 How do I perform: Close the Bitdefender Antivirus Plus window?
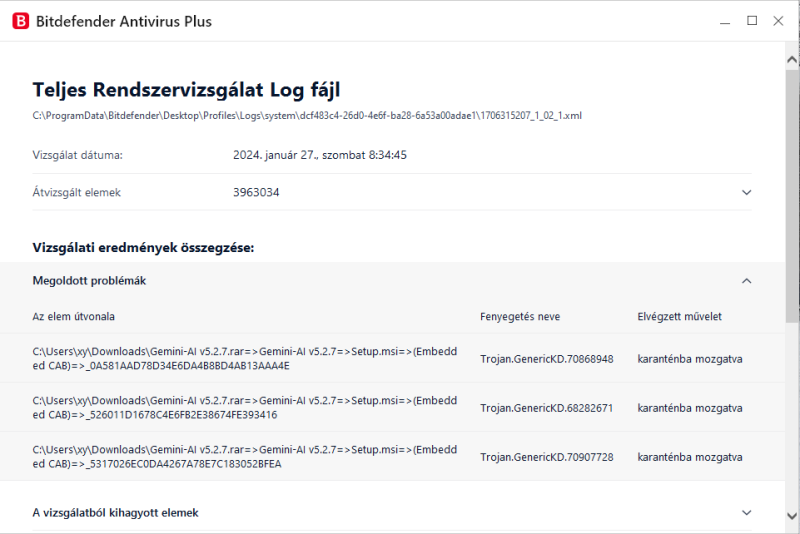click(778, 21)
